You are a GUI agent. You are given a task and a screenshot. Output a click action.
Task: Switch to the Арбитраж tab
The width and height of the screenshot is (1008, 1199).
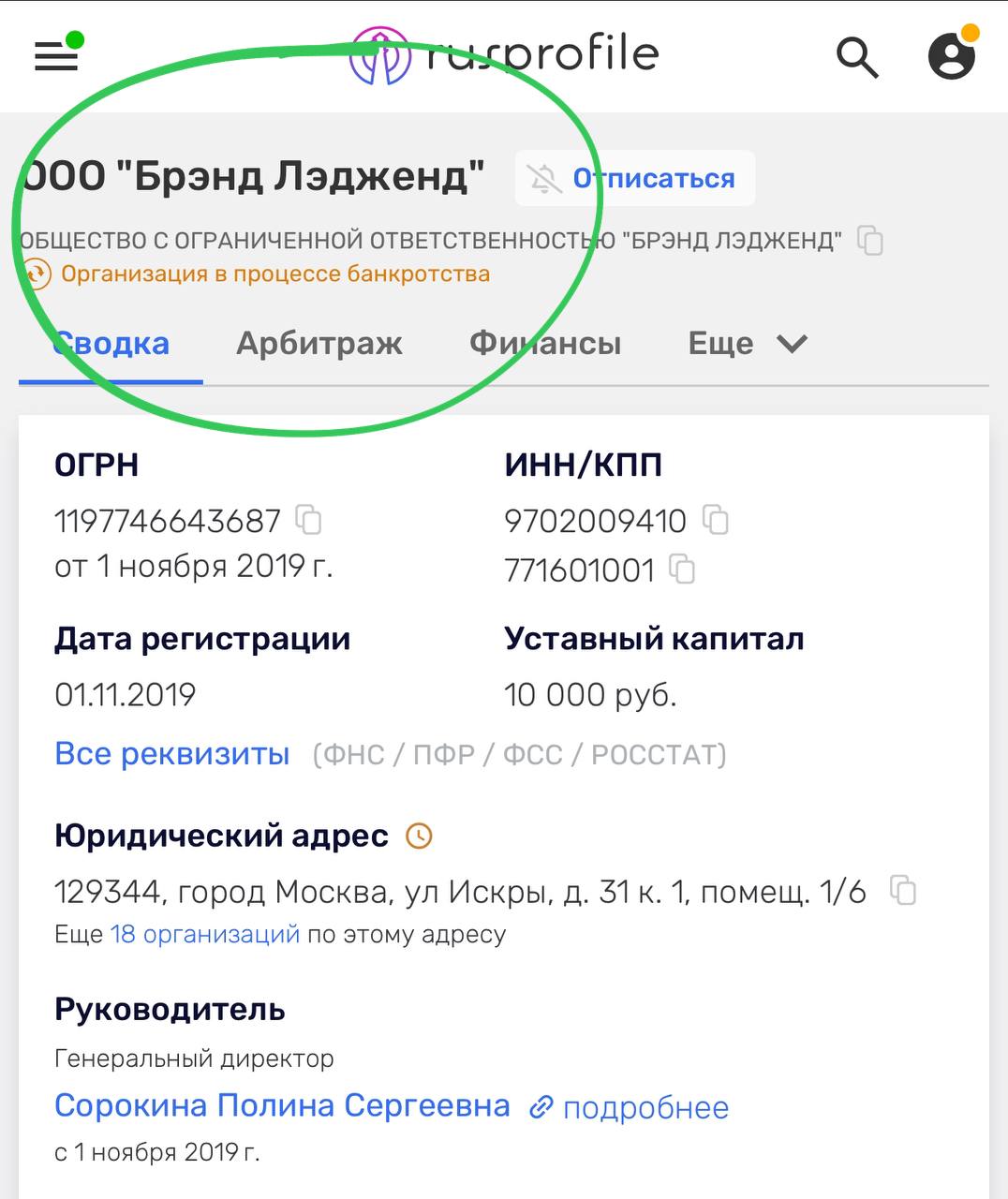319,344
